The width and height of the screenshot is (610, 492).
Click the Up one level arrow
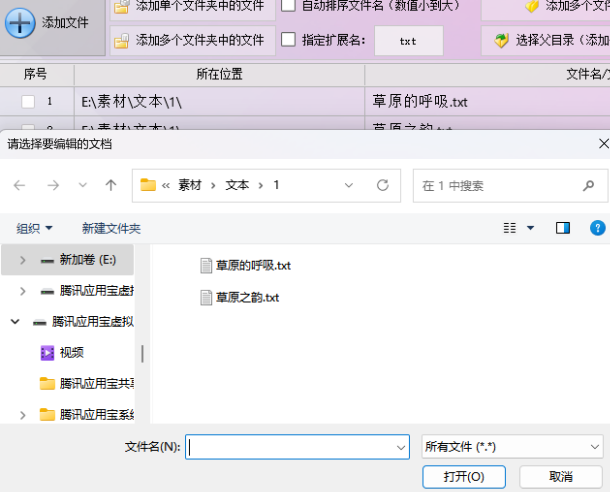111,185
